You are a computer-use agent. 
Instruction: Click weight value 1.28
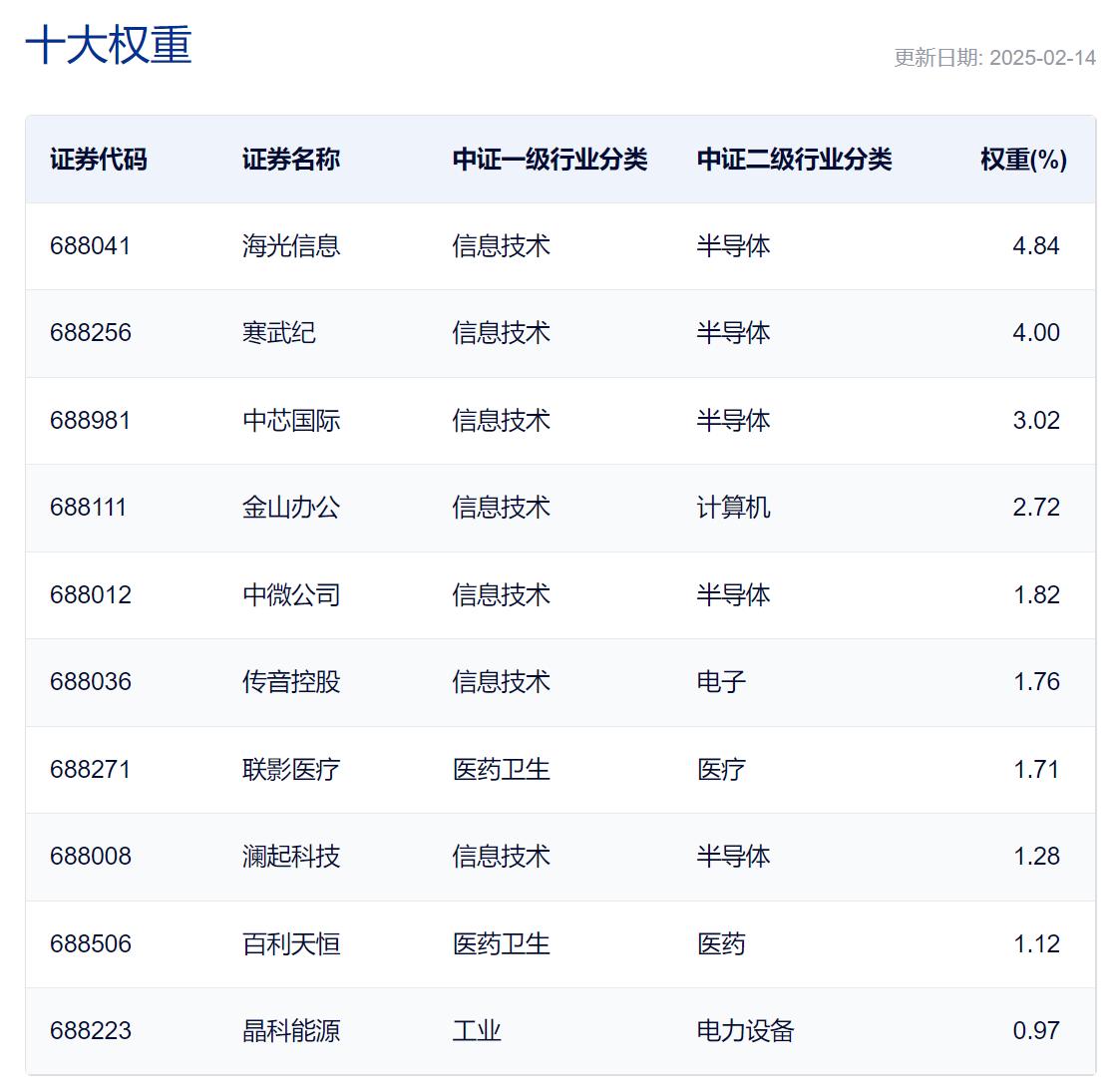1036,857
